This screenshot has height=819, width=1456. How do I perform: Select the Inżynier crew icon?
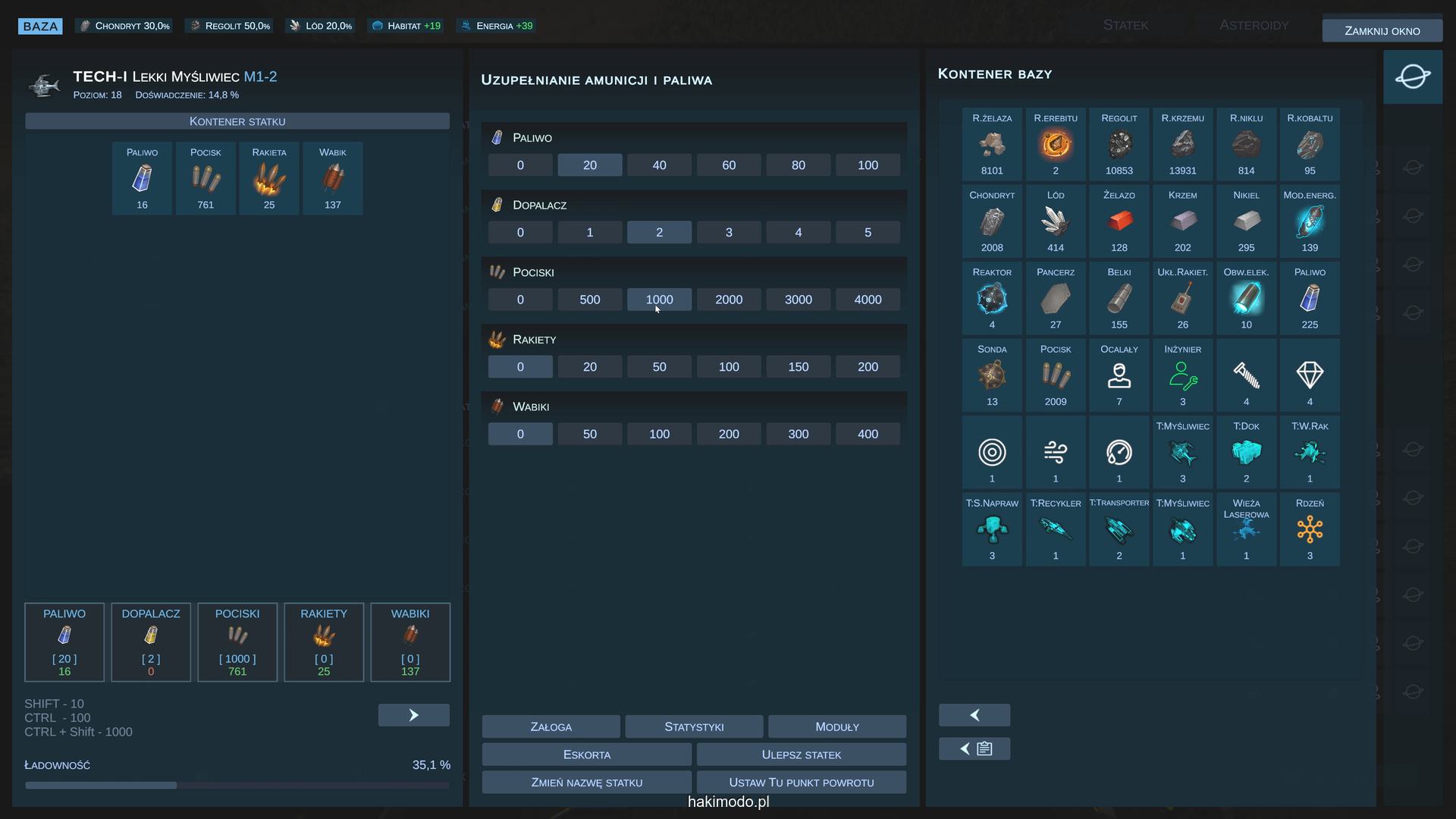(x=1182, y=375)
